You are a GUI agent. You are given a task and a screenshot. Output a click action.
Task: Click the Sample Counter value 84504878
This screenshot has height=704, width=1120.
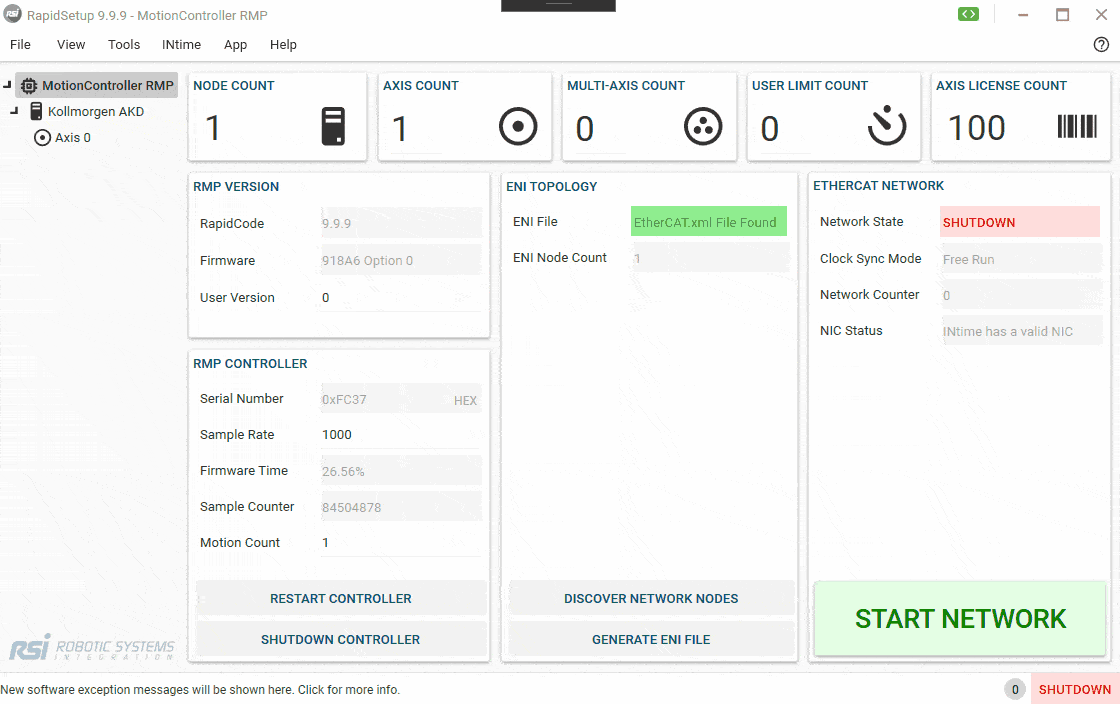tap(401, 507)
